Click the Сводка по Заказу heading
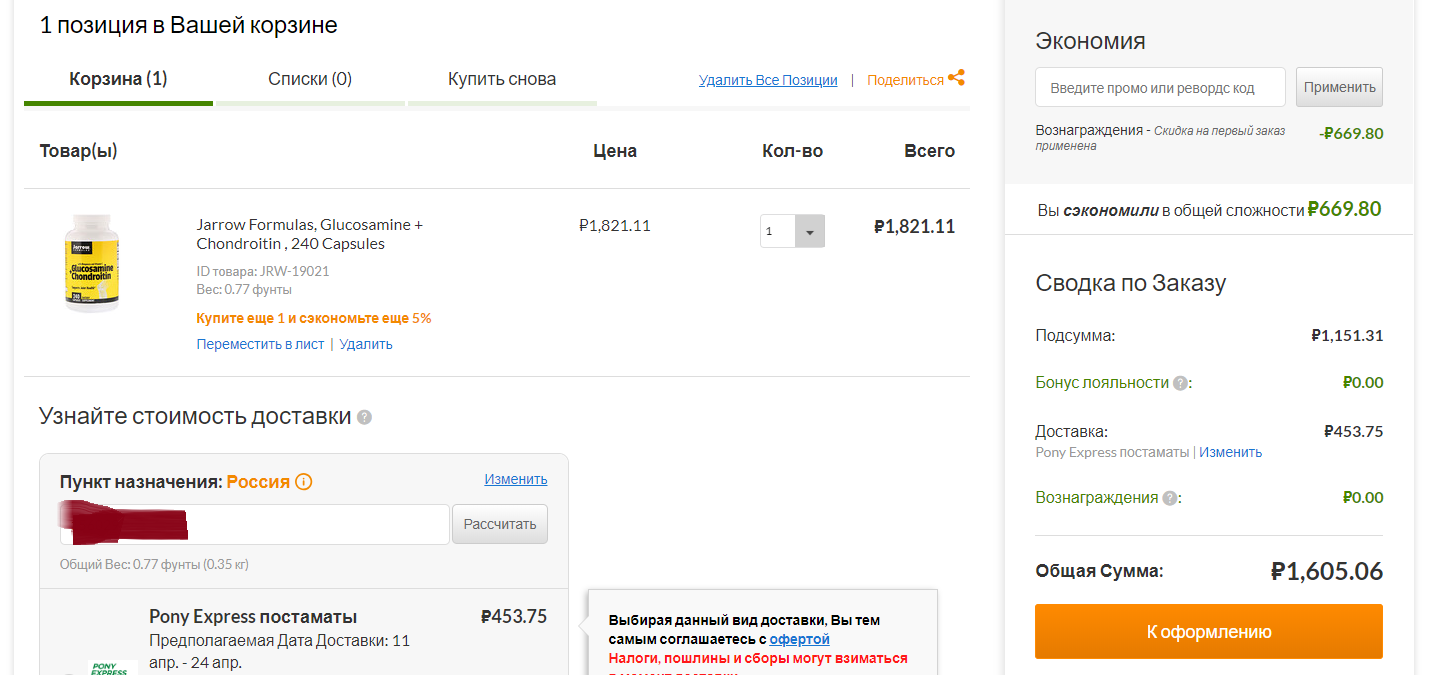Screen dimensions: 1429x675 (x=1131, y=283)
